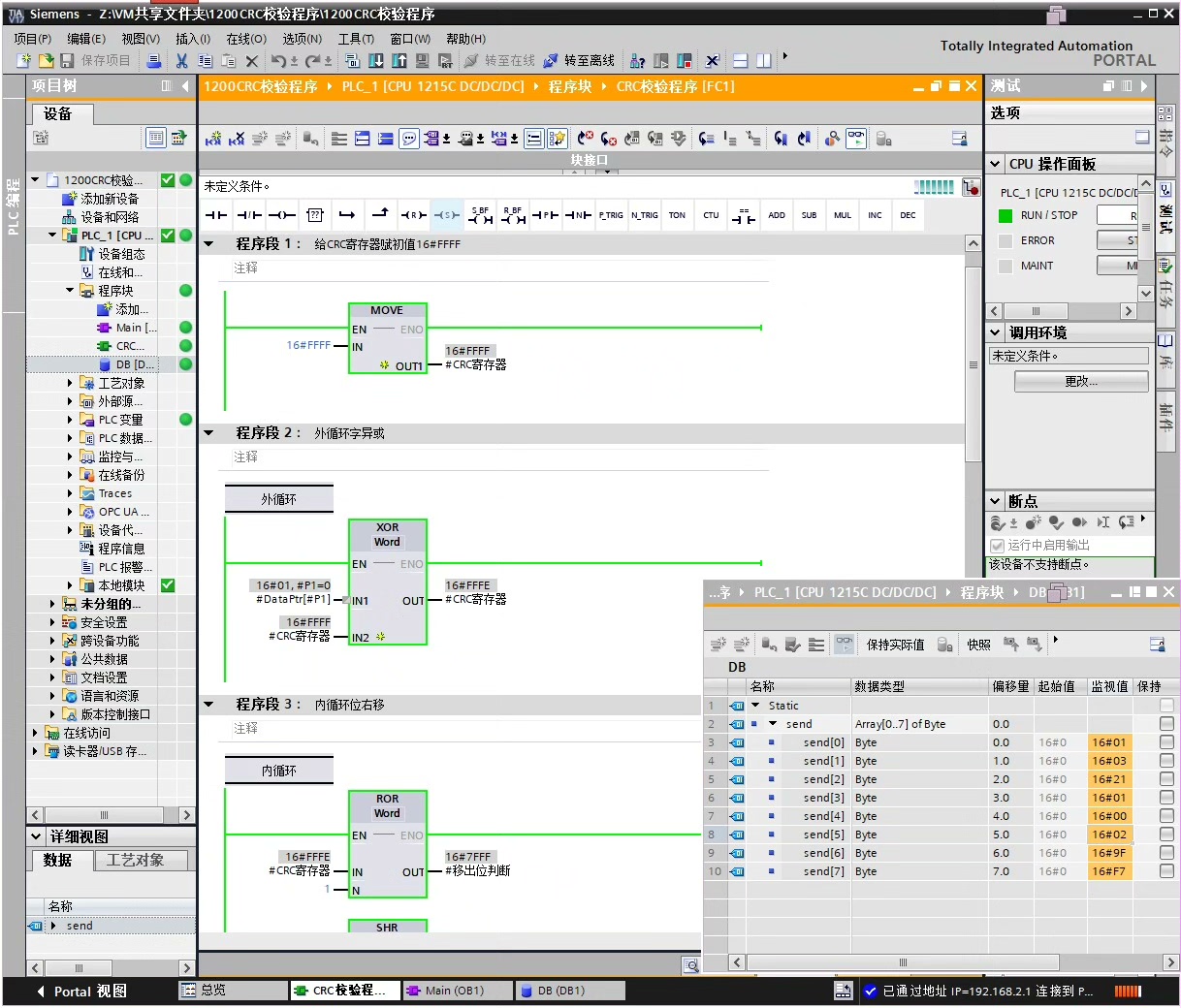Image resolution: width=1181 pixels, height=1008 pixels.
Task: Tick the 保持 checkbox for send[7]
Action: 1166,871
